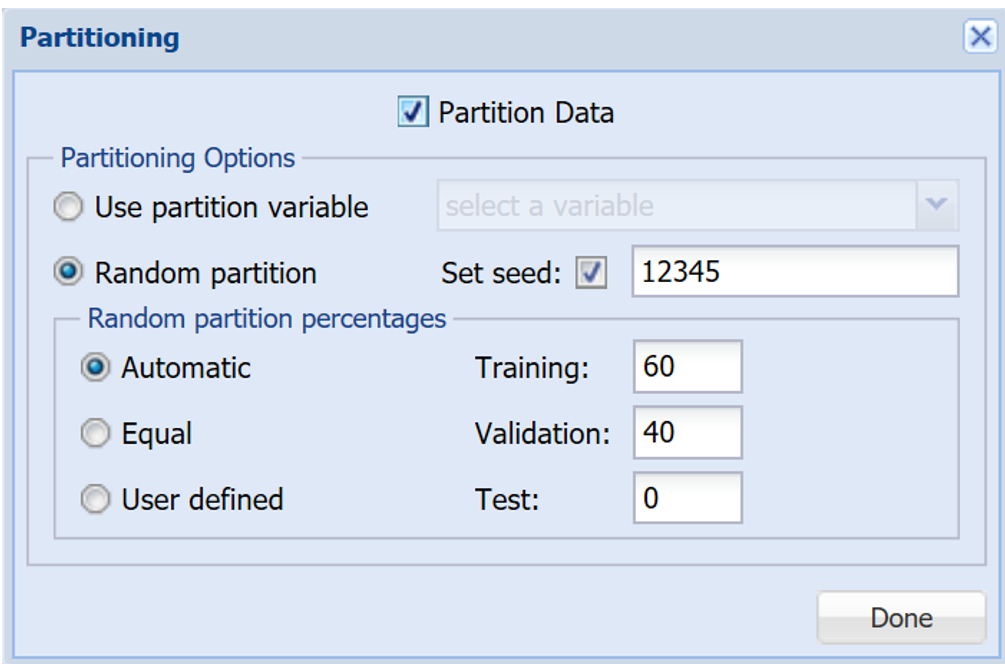Select the Use partition variable radio button
Image resolution: width=1005 pixels, height=664 pixels.
[x=69, y=207]
